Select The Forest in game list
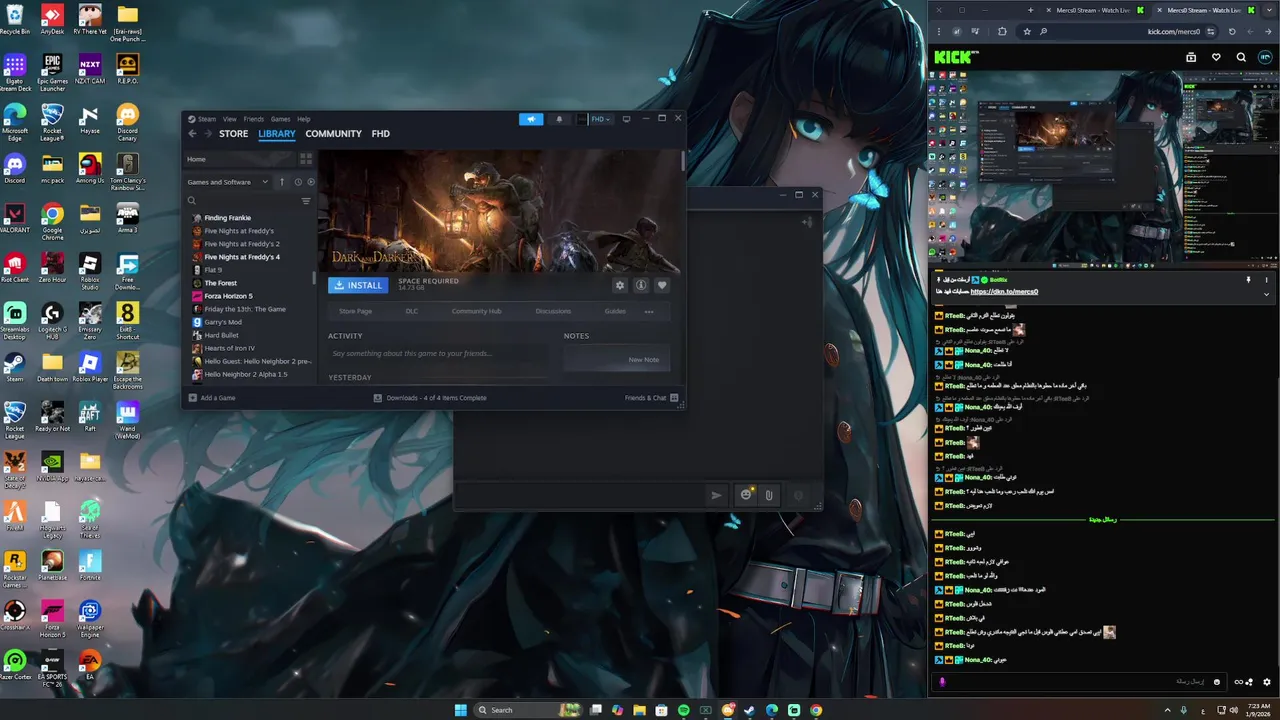Screen dimensions: 1280x720 click(x=221, y=283)
